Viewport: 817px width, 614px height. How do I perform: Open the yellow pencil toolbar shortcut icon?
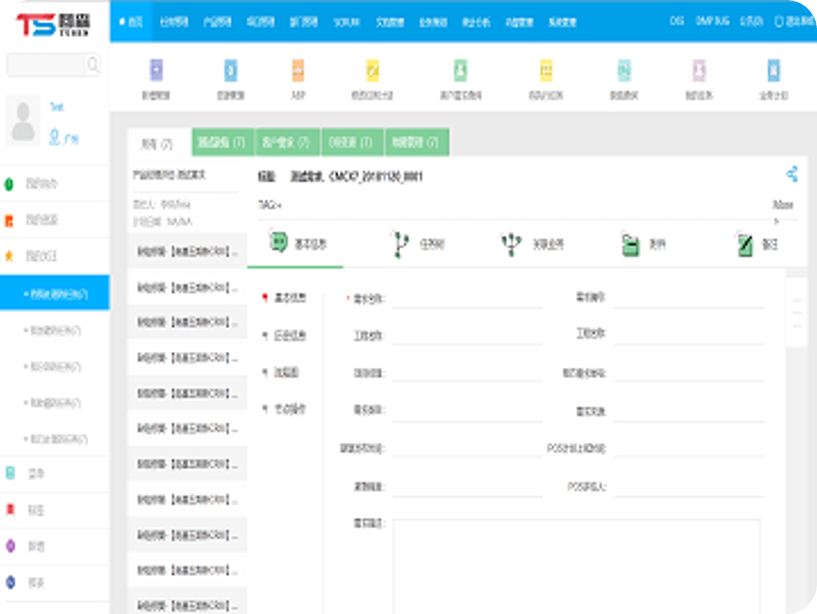372,70
